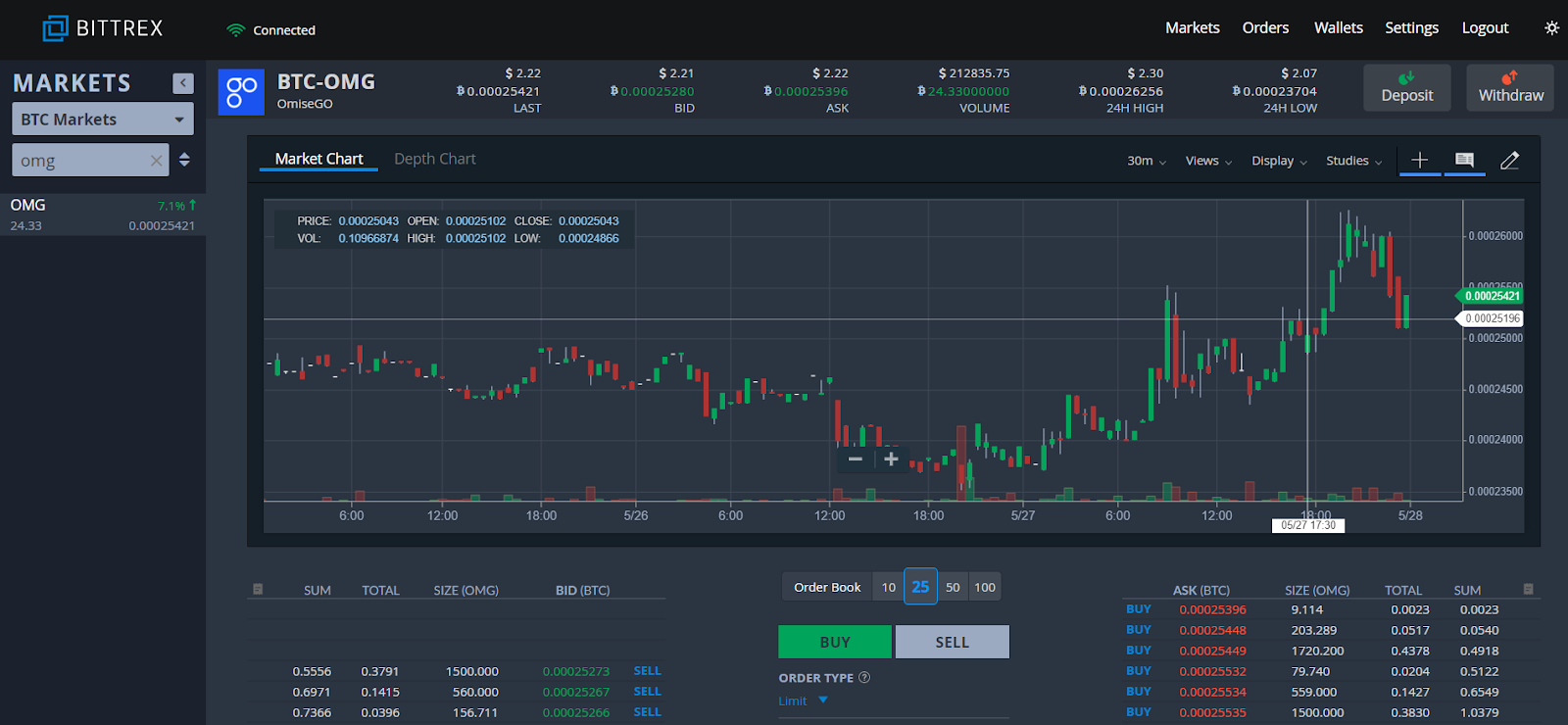Click the 24H HIGH value 0.00026256
The height and width of the screenshot is (725, 1568).
(x=1121, y=91)
